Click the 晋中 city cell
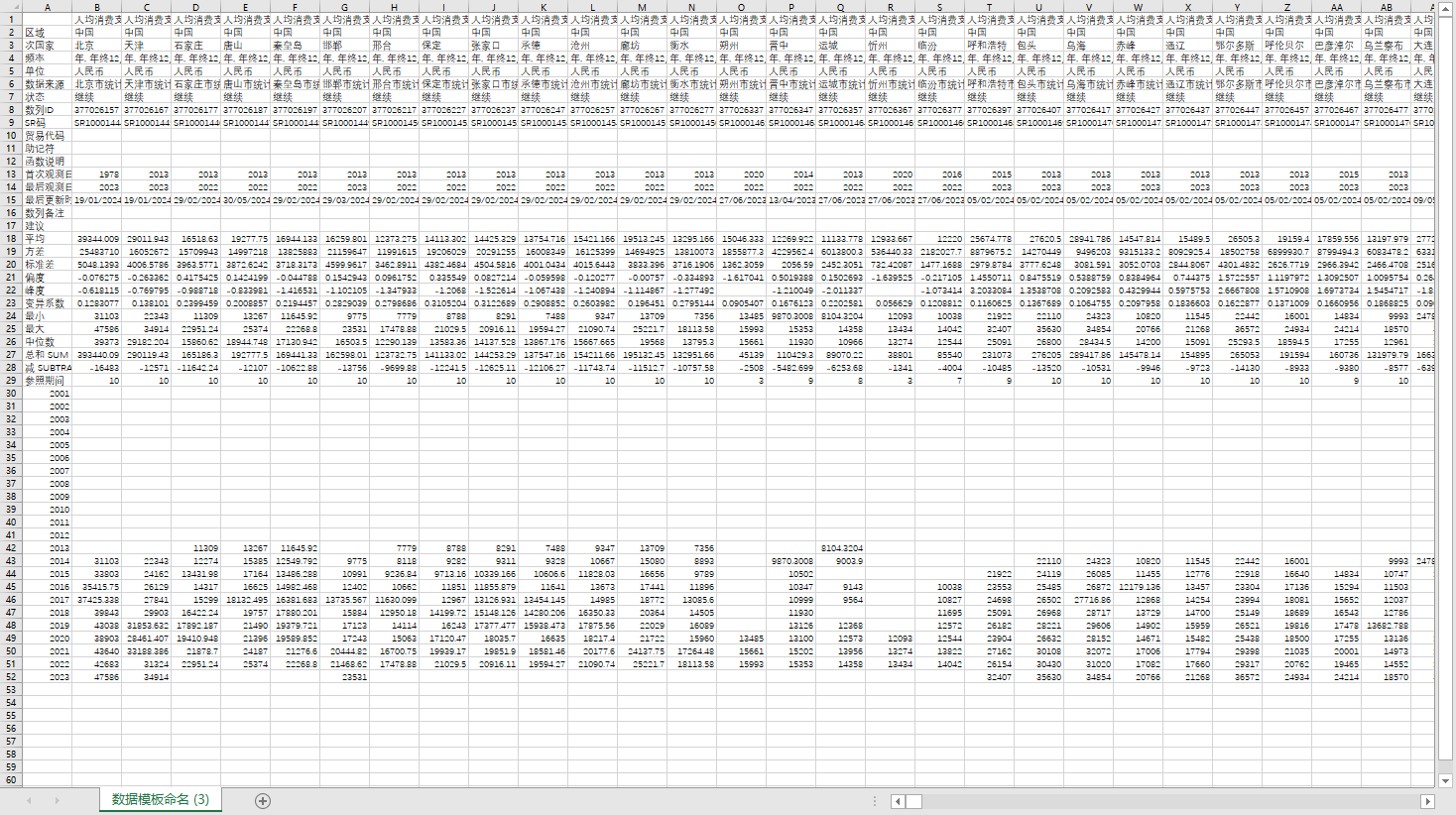This screenshot has height=815, width=1456. (790, 46)
